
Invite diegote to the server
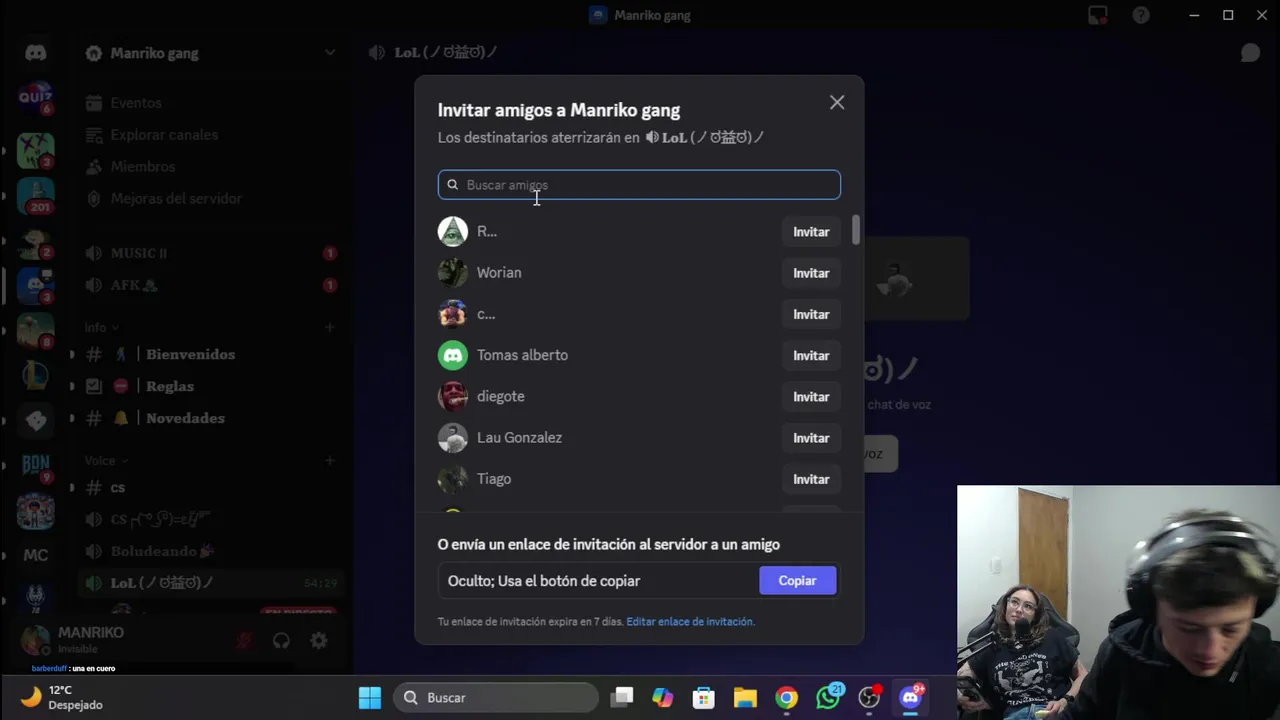[x=811, y=397]
